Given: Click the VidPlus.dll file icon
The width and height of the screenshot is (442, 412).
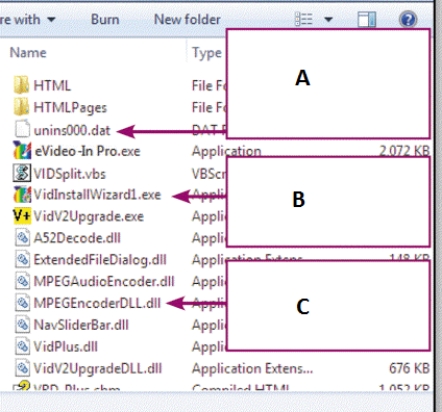Looking at the screenshot, I should pos(22,346).
